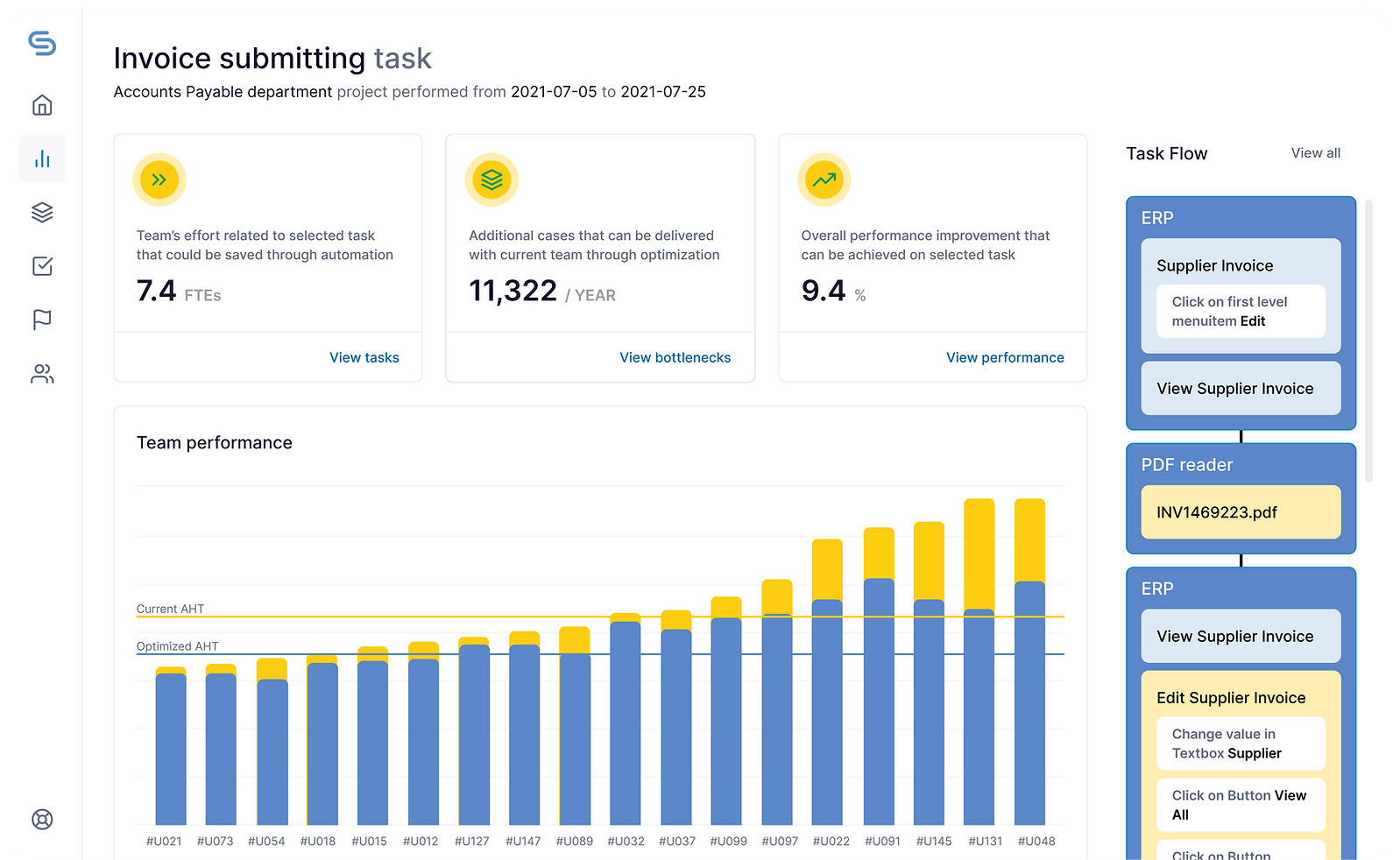Select the bar chart analytics sidebar icon

(x=42, y=159)
